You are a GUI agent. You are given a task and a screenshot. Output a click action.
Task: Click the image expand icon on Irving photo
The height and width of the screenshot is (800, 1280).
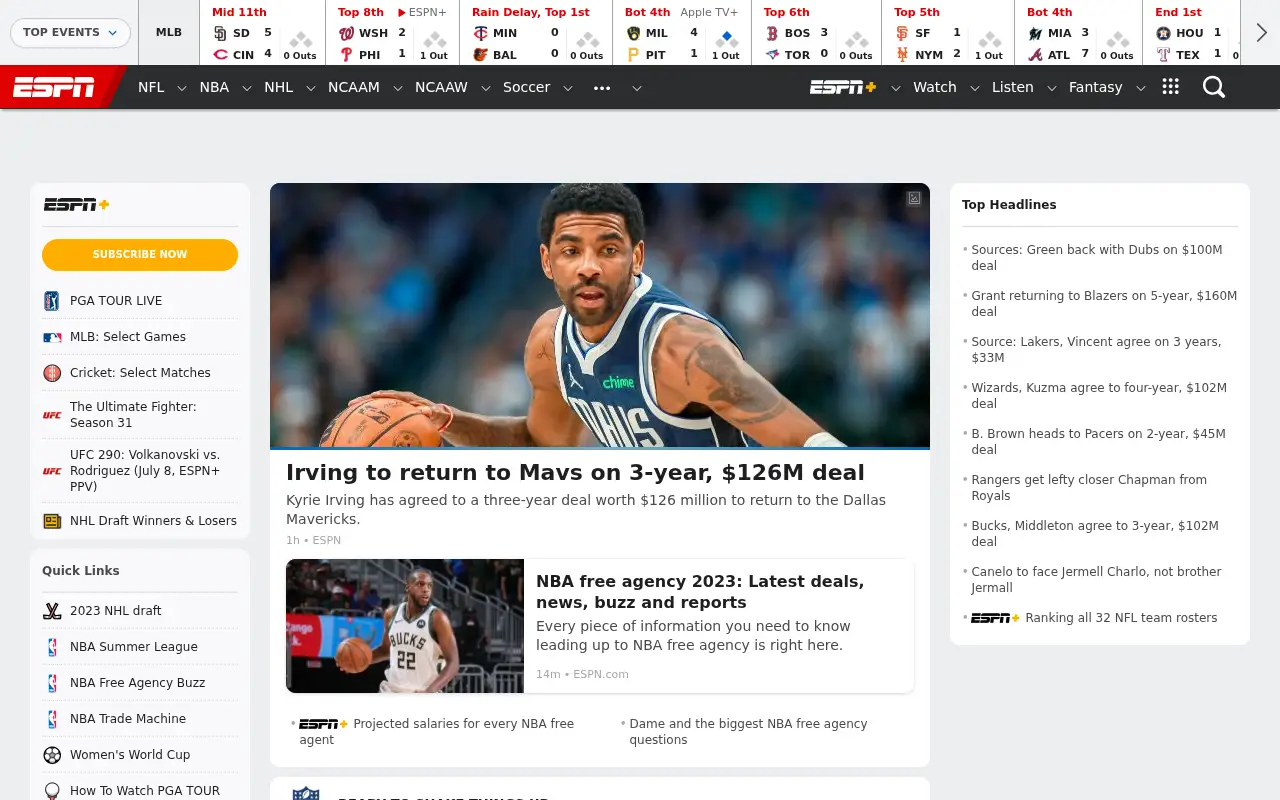click(914, 198)
